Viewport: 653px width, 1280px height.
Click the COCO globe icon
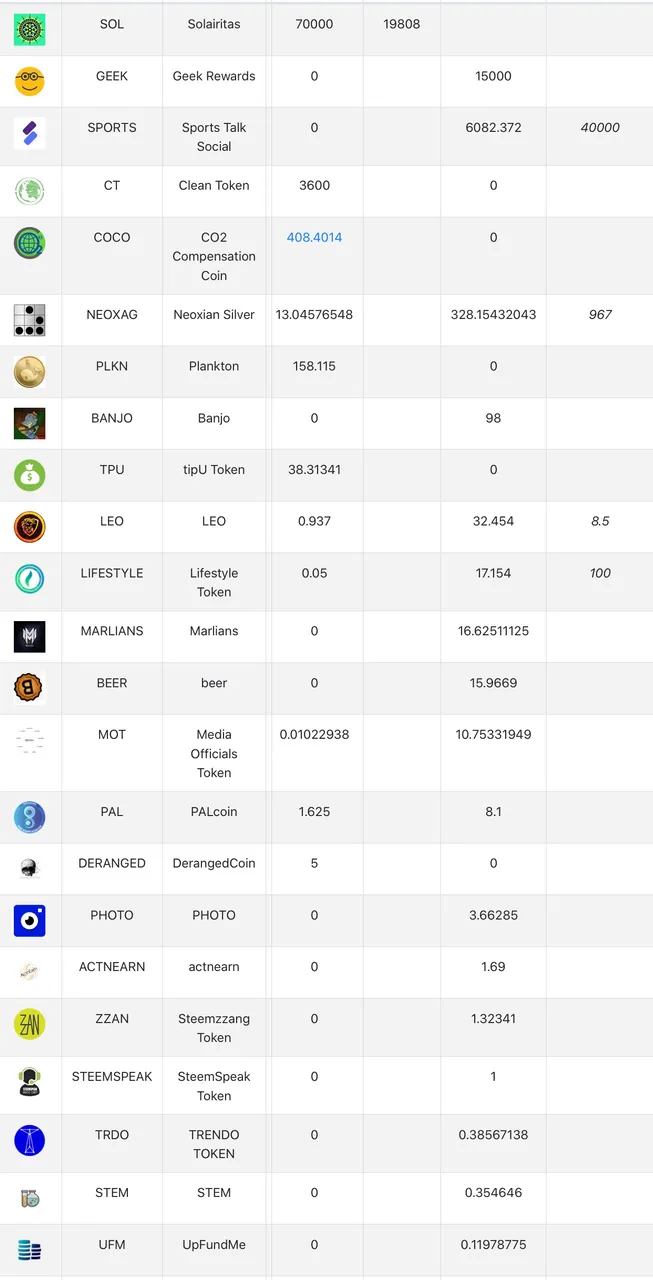[30, 244]
